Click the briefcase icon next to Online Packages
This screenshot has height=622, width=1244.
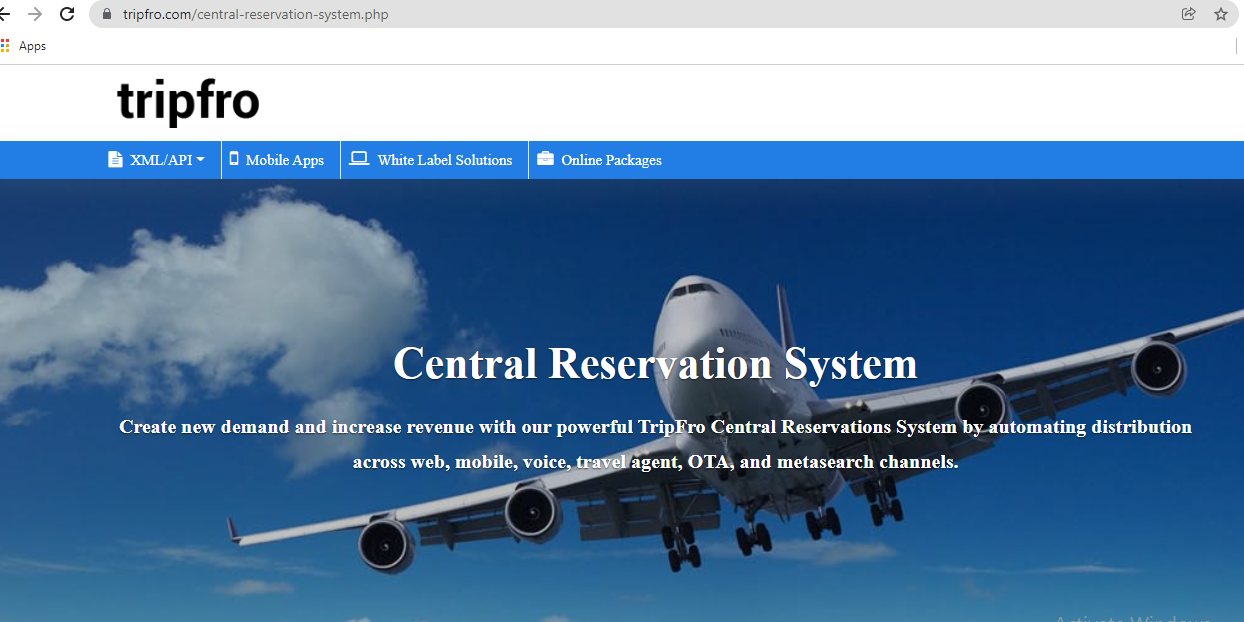[545, 158]
